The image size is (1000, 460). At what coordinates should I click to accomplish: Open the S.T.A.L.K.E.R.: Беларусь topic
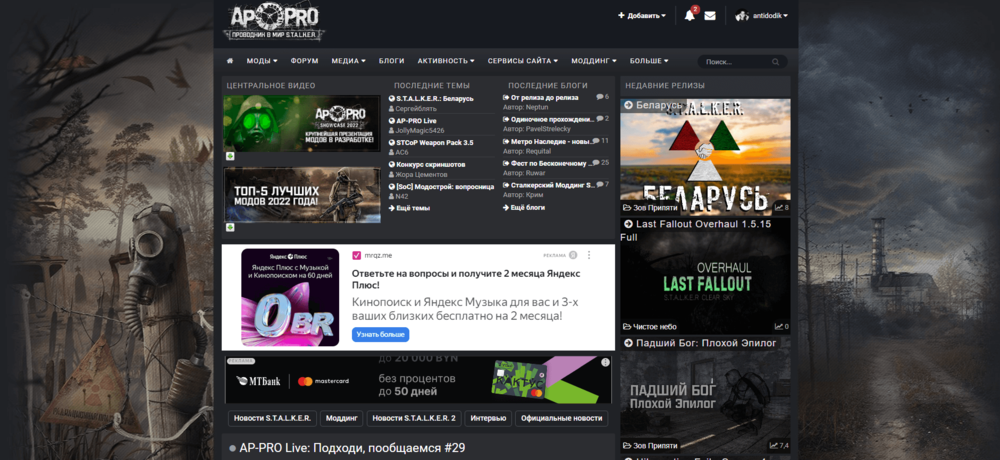435,99
